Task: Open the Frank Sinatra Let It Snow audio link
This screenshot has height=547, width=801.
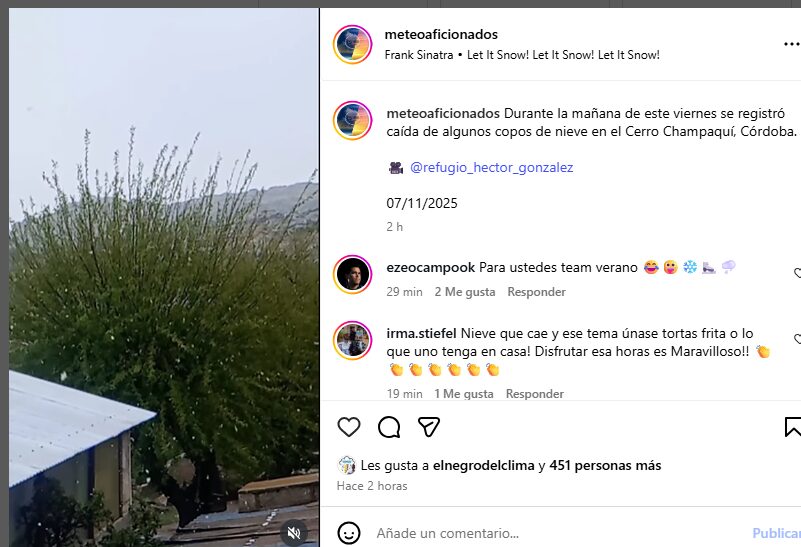Action: (x=522, y=55)
